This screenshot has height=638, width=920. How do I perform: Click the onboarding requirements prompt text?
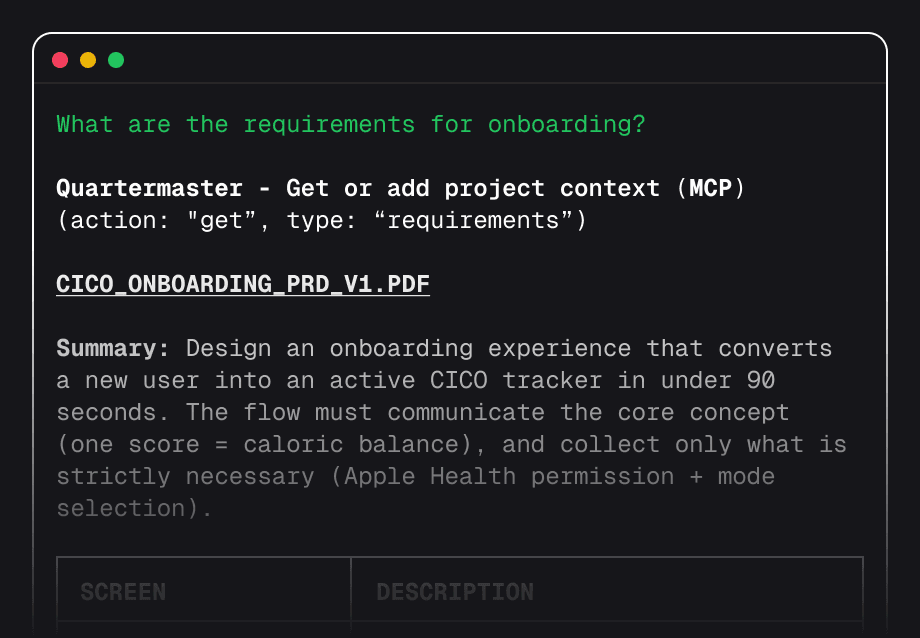tap(350, 124)
